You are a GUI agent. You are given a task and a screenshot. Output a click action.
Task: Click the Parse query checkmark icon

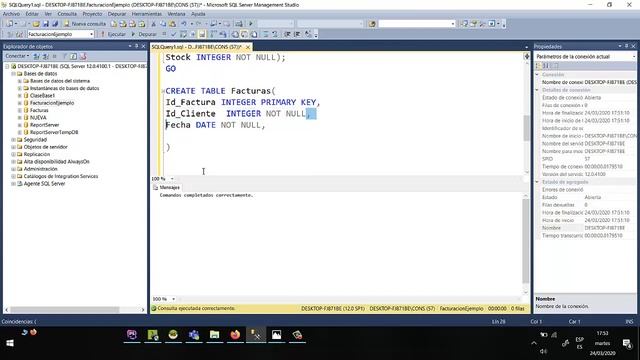(173, 34)
